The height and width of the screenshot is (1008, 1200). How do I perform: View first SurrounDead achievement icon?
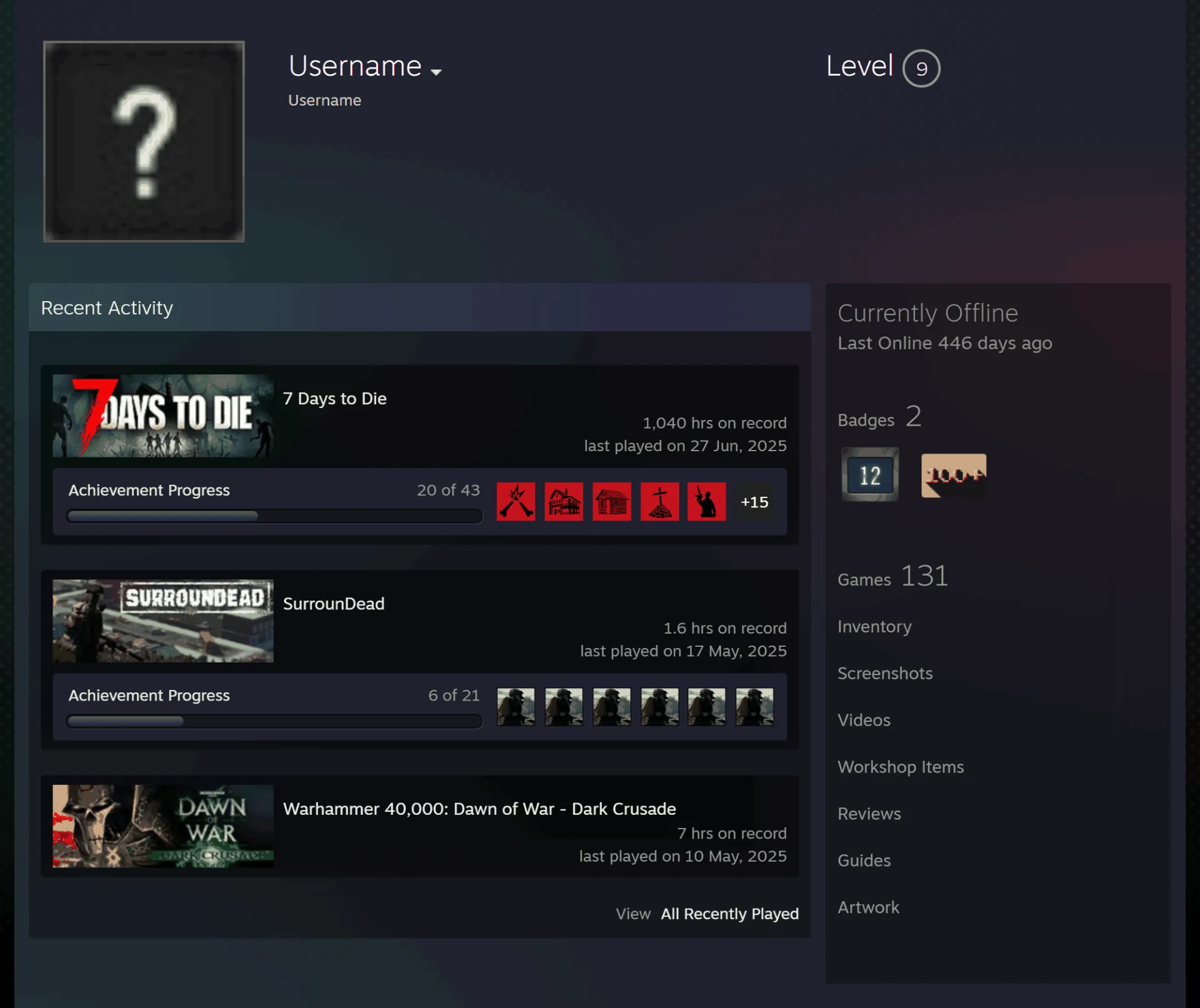pyautogui.click(x=516, y=707)
